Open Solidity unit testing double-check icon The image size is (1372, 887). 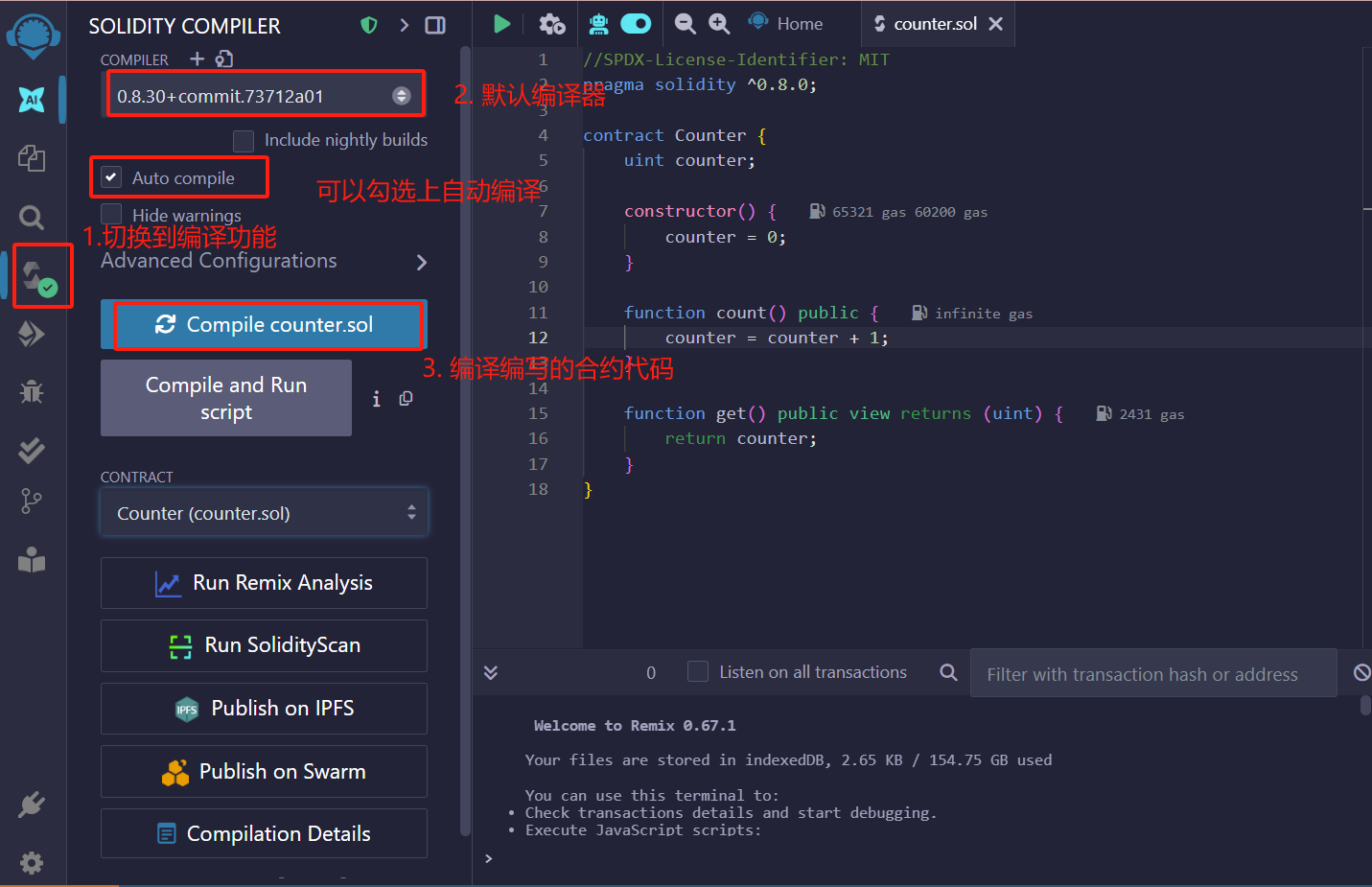point(32,450)
